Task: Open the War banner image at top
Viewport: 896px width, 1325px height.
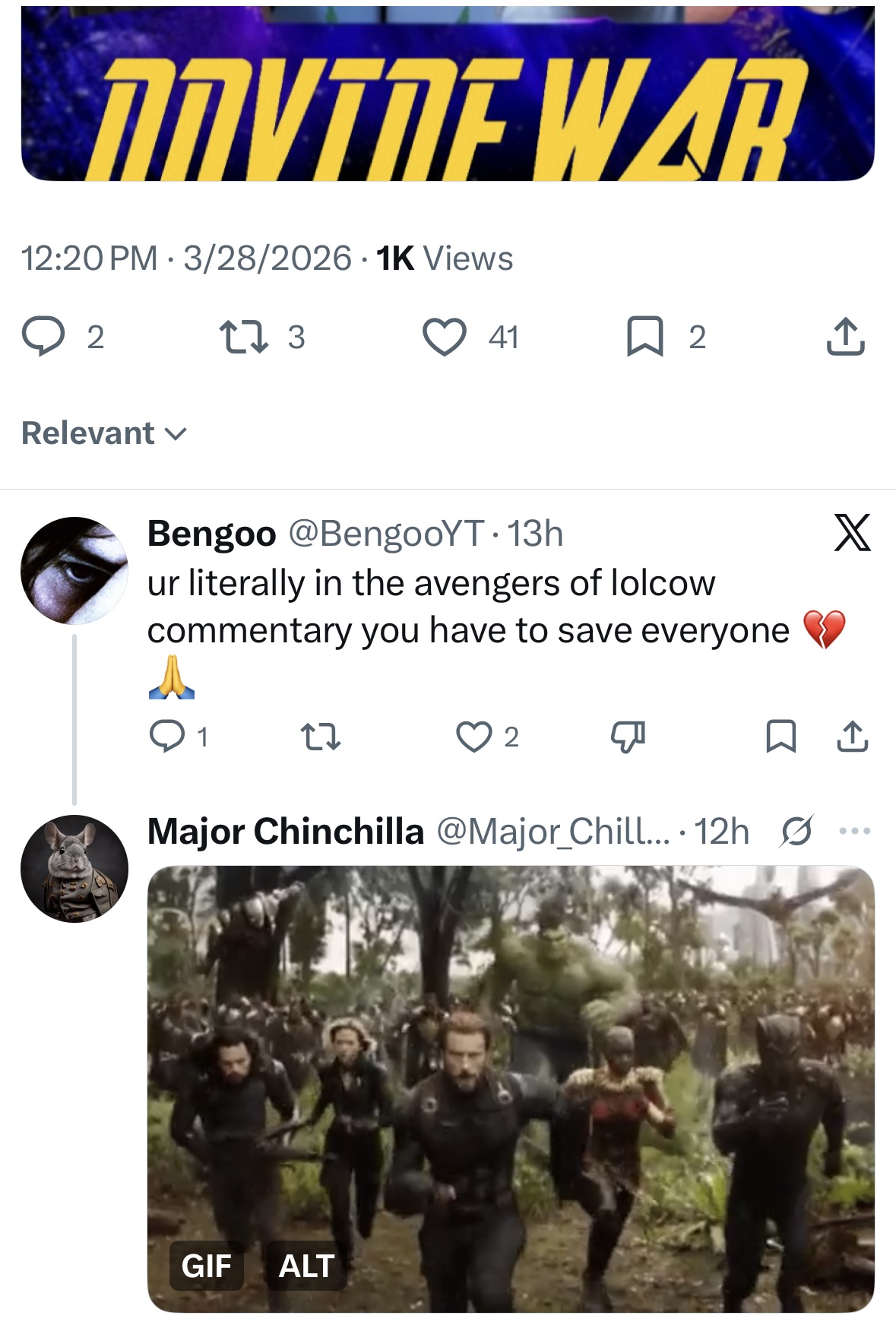Action: click(x=448, y=94)
